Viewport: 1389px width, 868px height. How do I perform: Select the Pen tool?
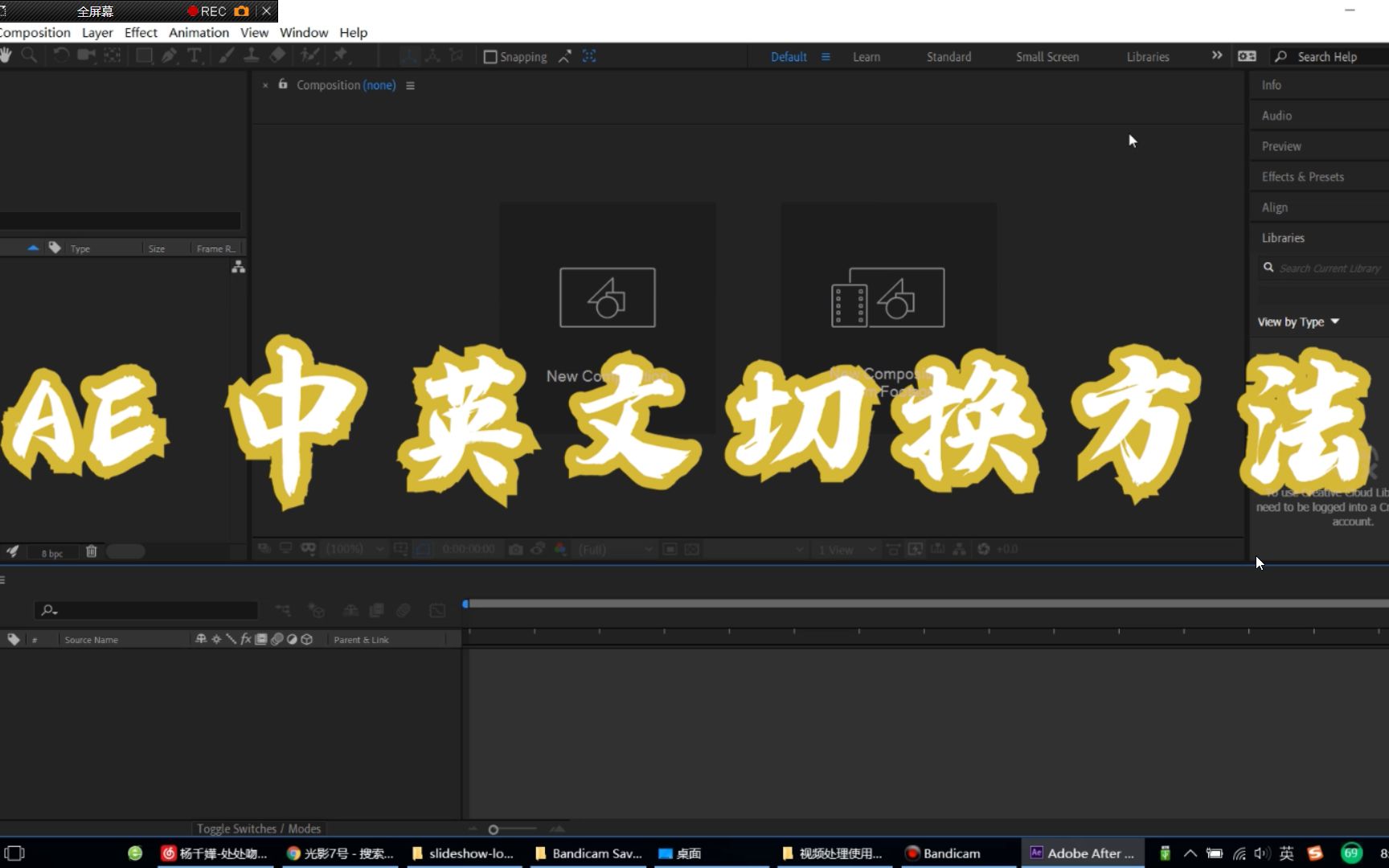click(x=170, y=55)
